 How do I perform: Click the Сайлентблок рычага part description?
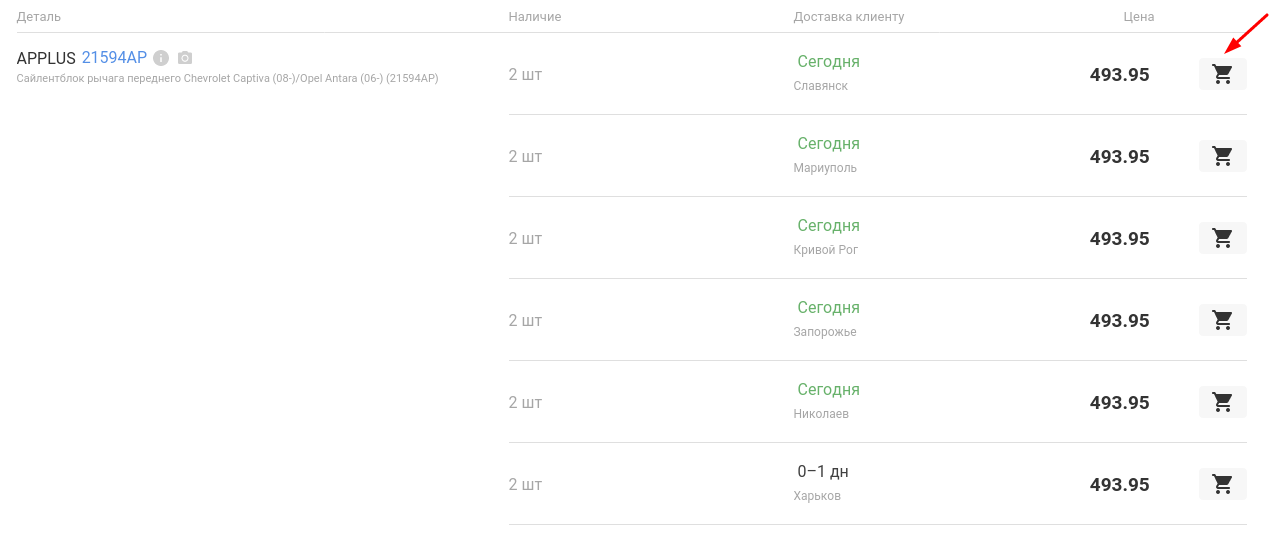(228, 78)
